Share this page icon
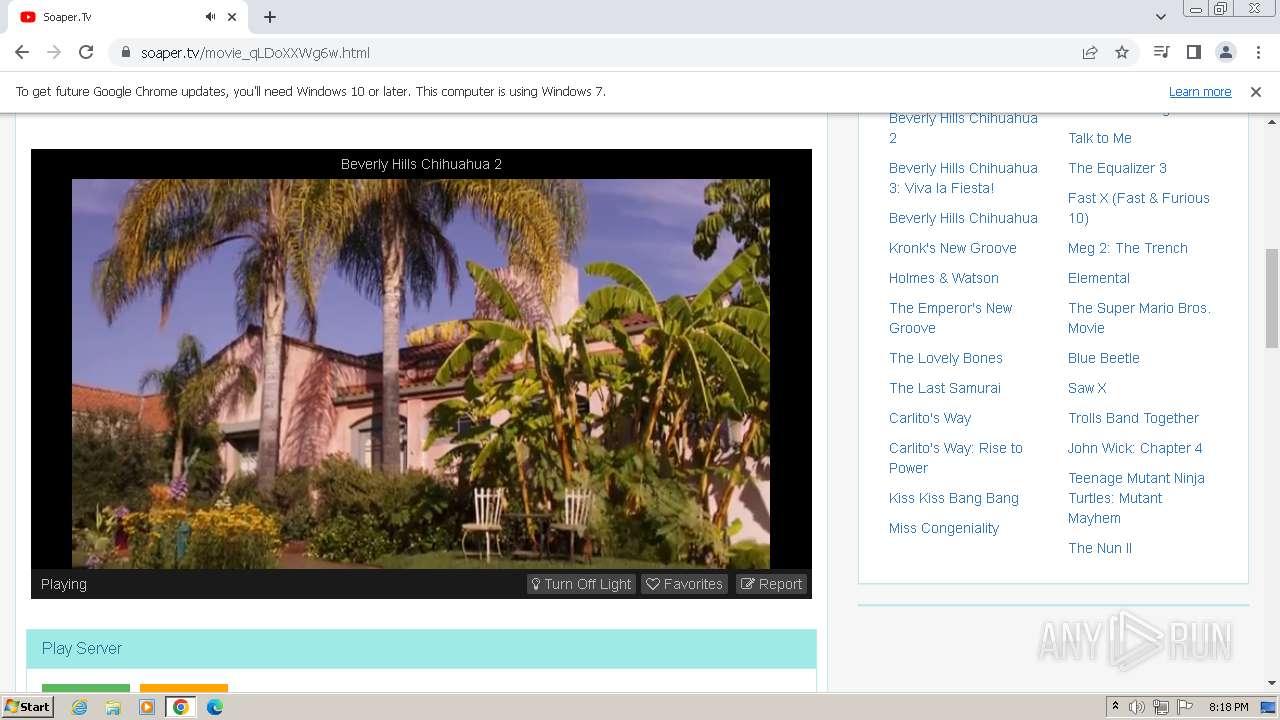1280x720 pixels. (x=1090, y=53)
